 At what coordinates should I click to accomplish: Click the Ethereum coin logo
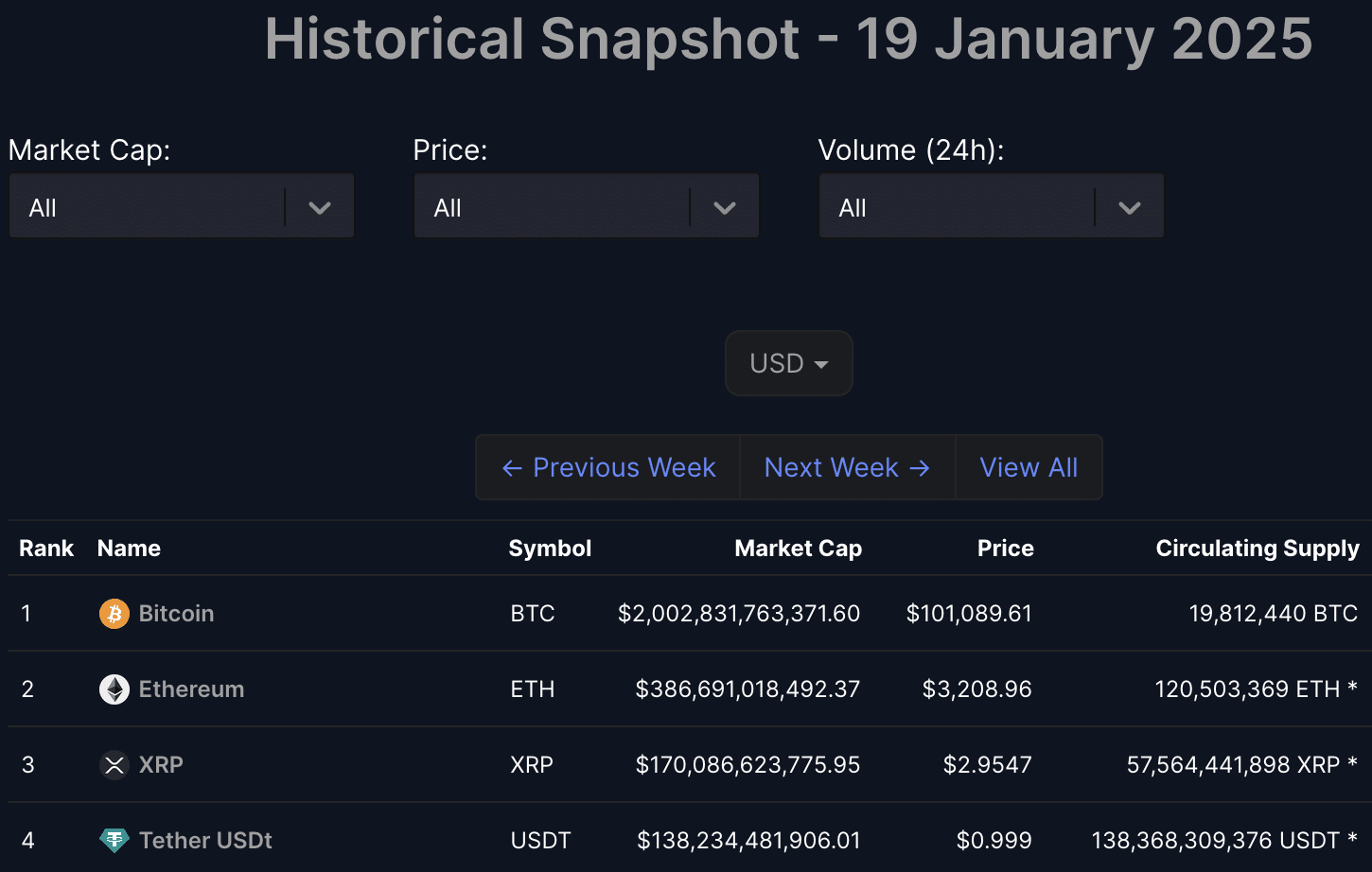coord(114,689)
